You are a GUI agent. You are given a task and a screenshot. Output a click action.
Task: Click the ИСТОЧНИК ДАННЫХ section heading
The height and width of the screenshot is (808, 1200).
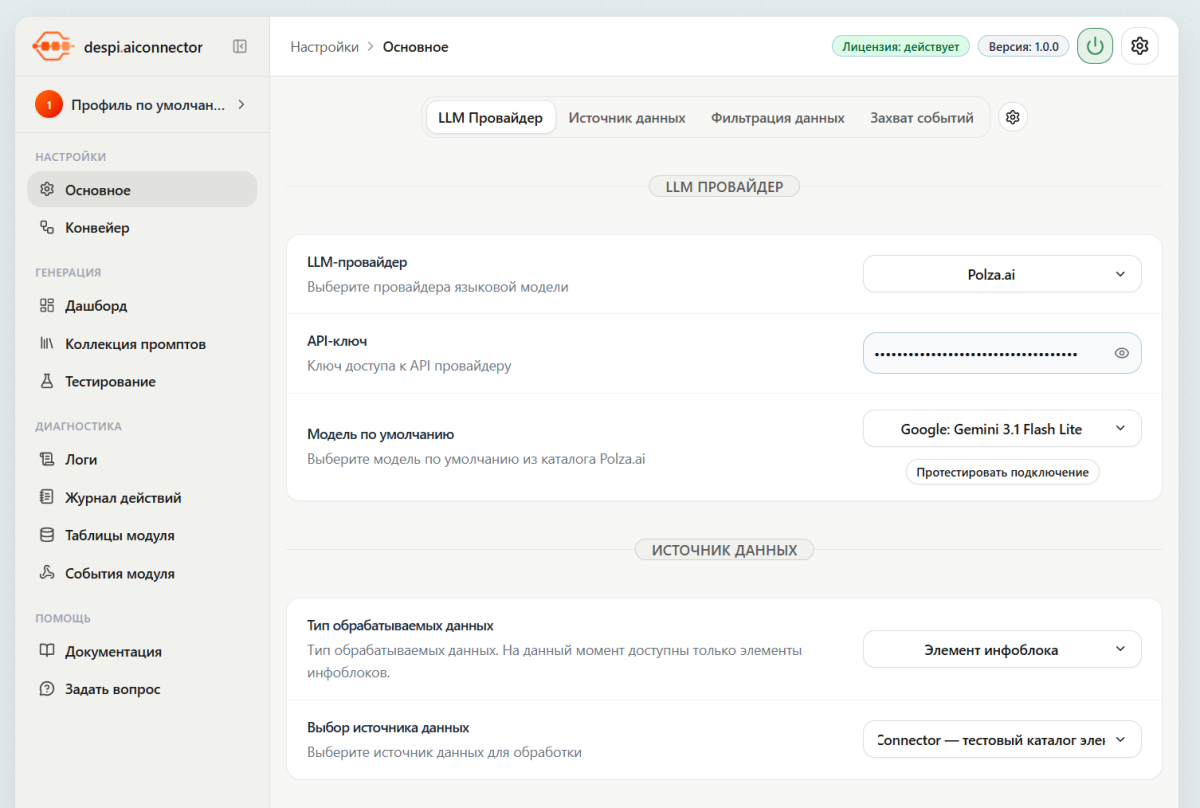pos(724,550)
